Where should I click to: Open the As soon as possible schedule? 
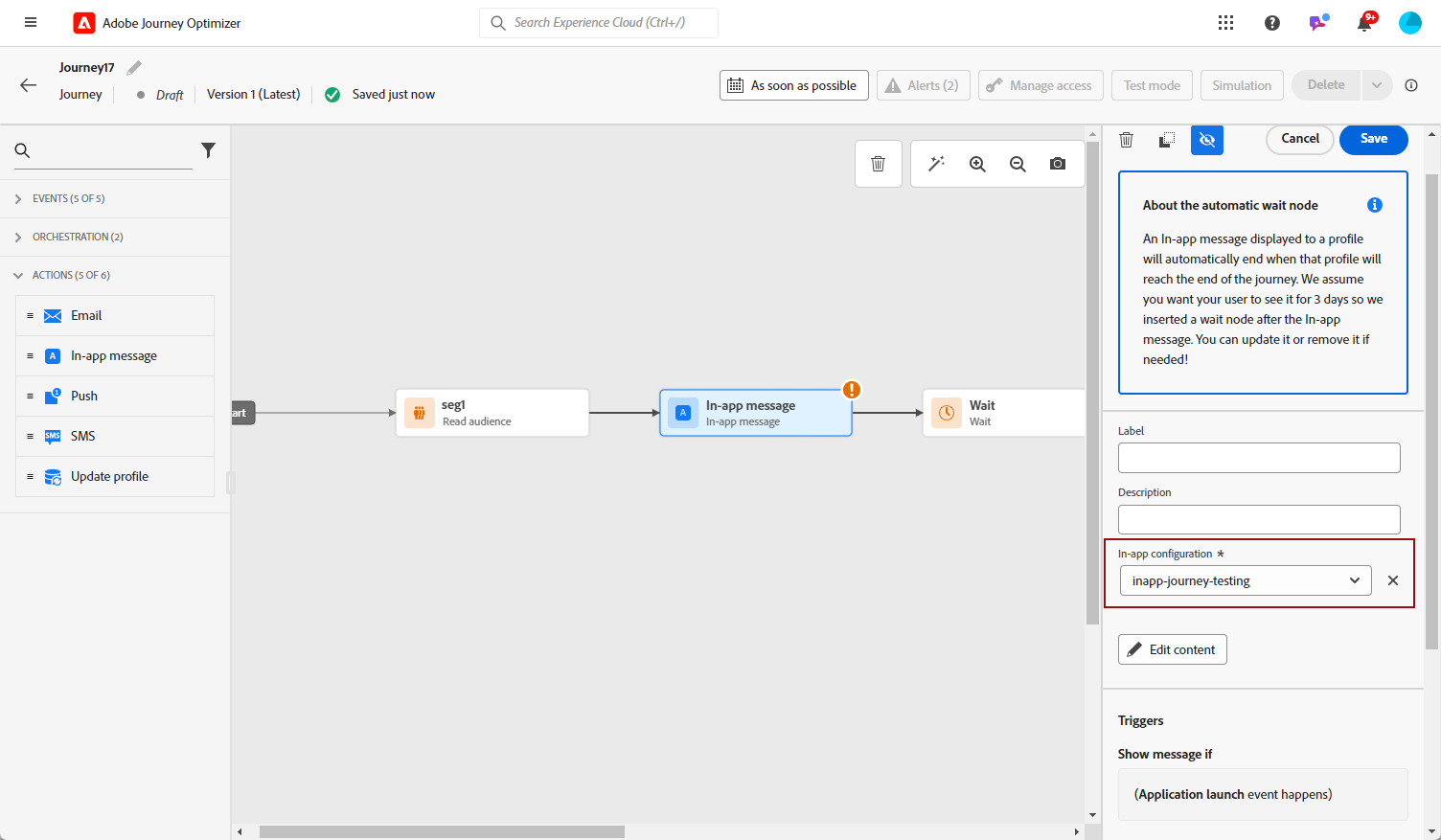click(794, 85)
